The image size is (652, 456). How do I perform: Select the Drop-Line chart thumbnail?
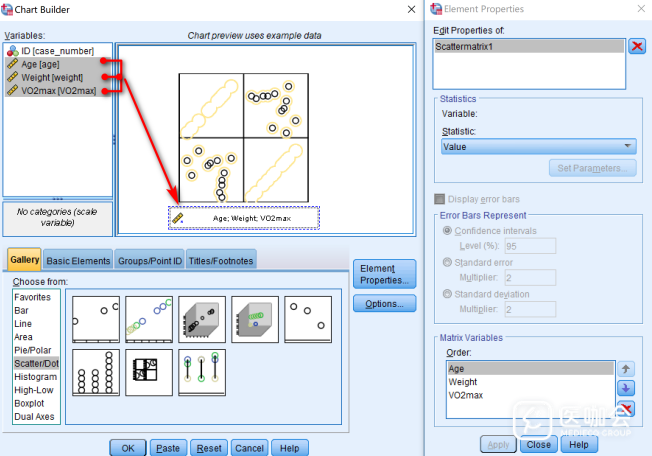click(202, 371)
